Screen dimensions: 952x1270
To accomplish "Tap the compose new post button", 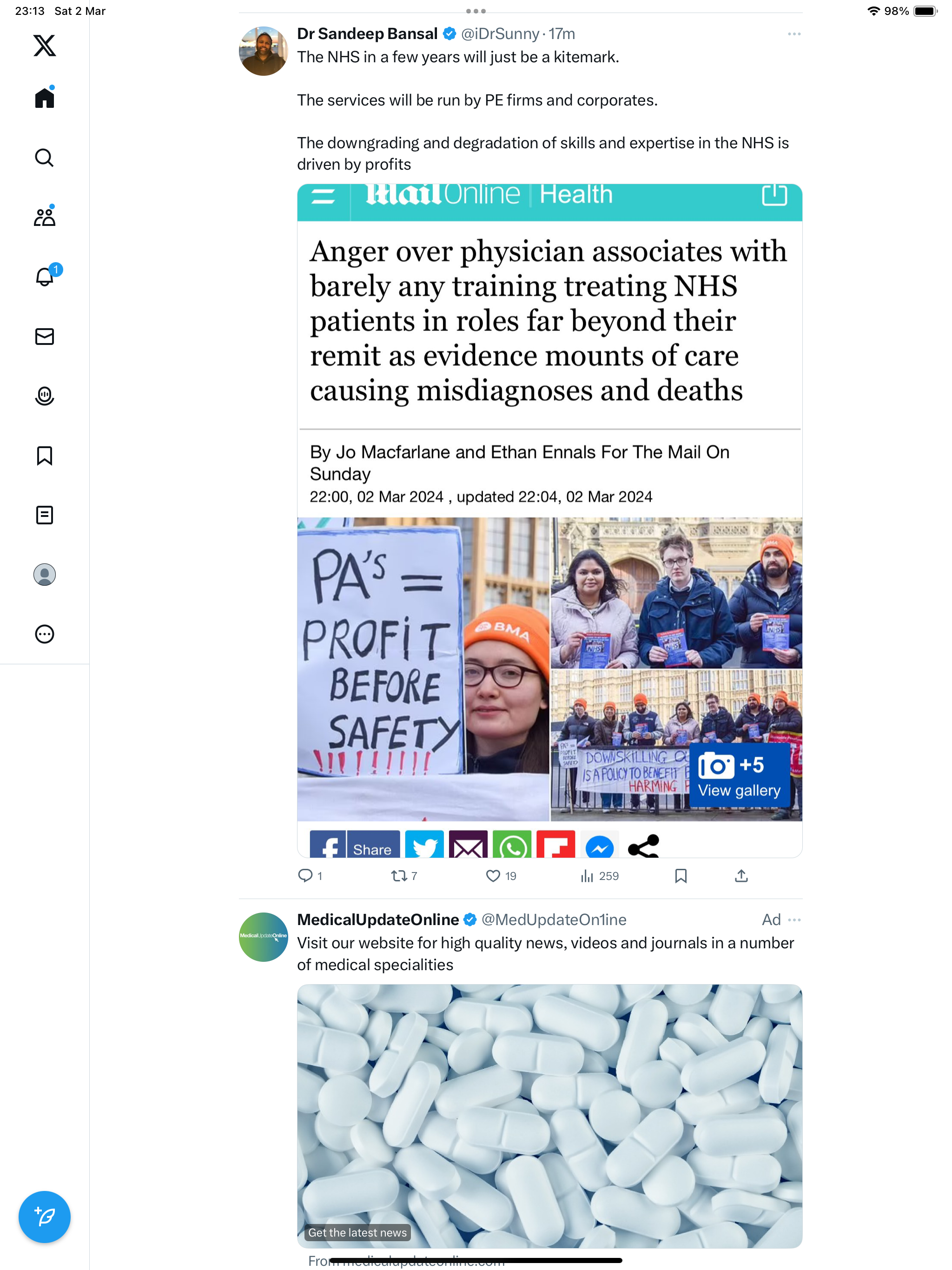I will click(x=44, y=1217).
